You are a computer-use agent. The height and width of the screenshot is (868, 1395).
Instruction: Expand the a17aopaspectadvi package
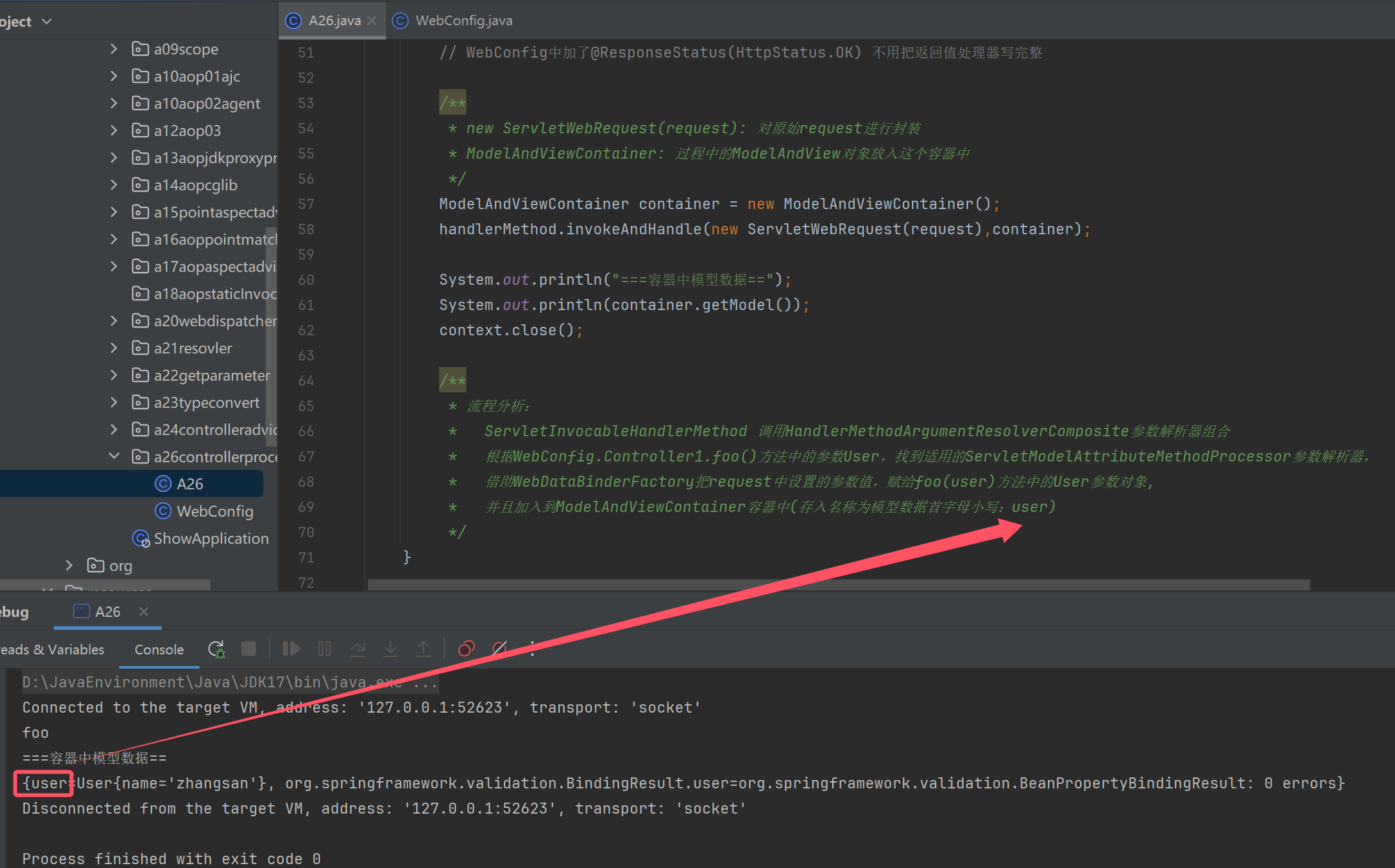click(114, 267)
